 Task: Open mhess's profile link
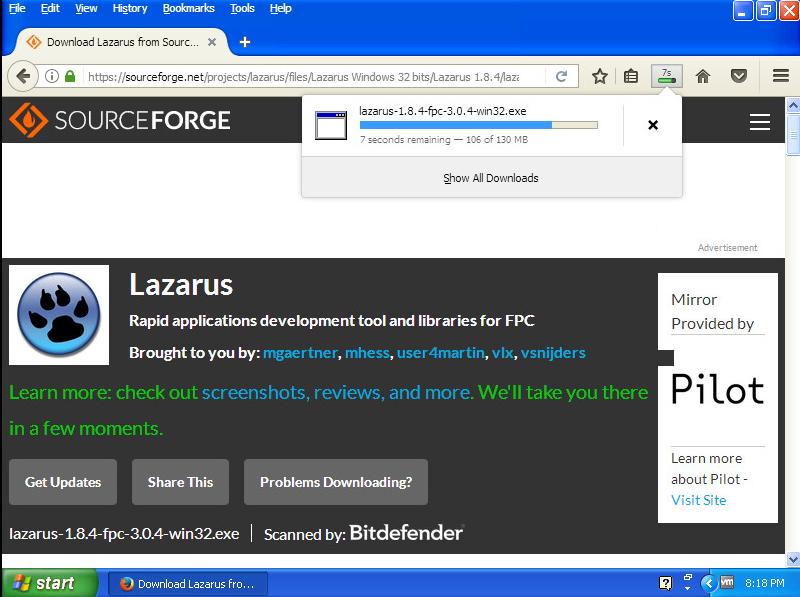(367, 353)
